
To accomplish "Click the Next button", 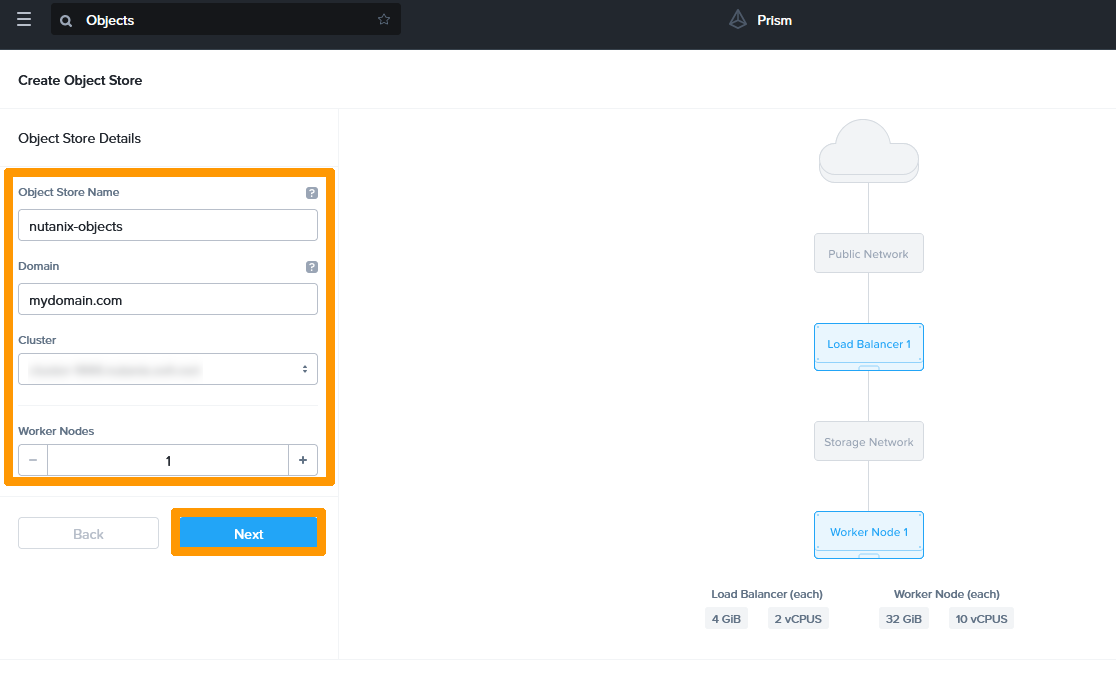I will tap(248, 534).
